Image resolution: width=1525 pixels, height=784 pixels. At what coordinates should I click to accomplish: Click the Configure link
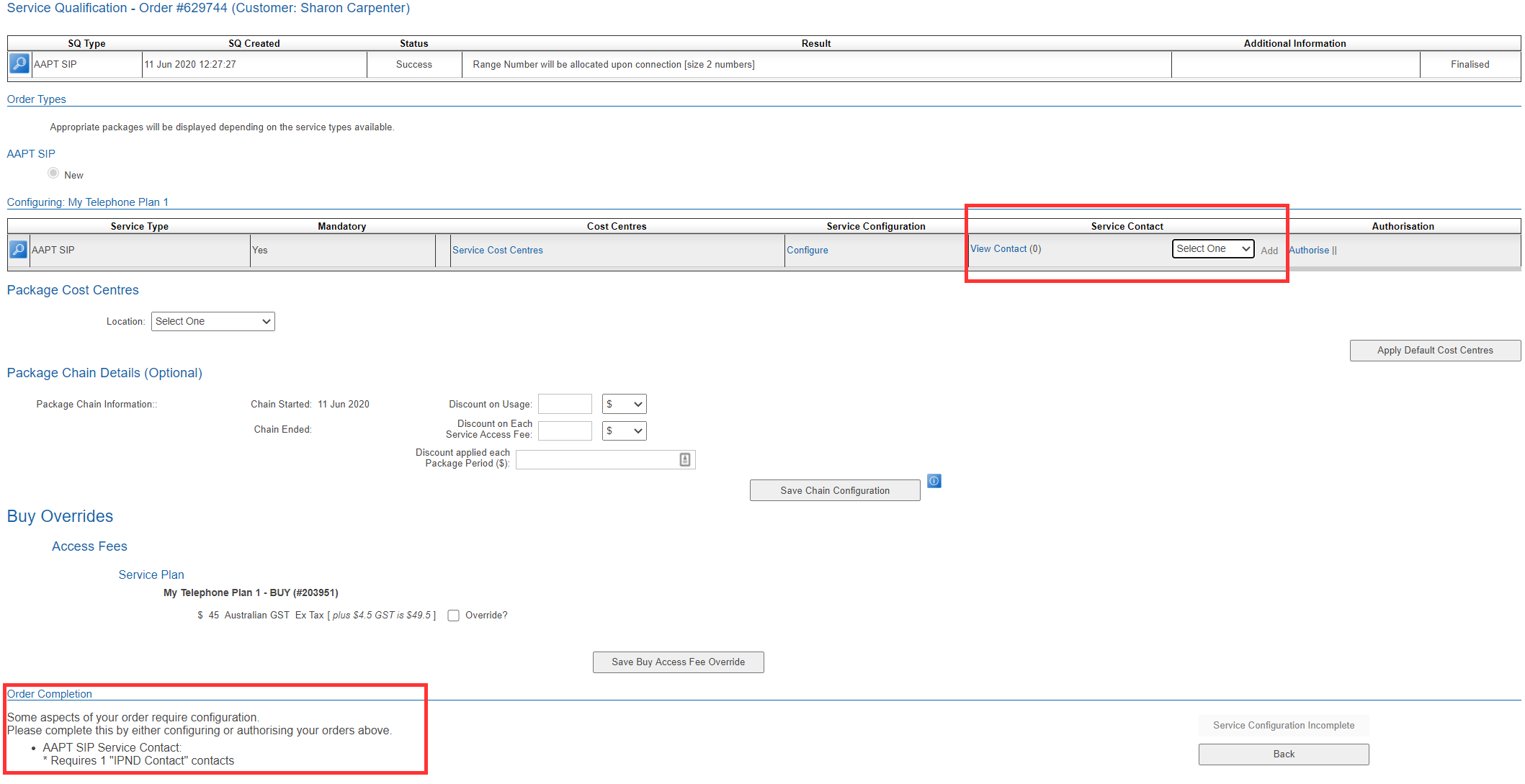807,250
